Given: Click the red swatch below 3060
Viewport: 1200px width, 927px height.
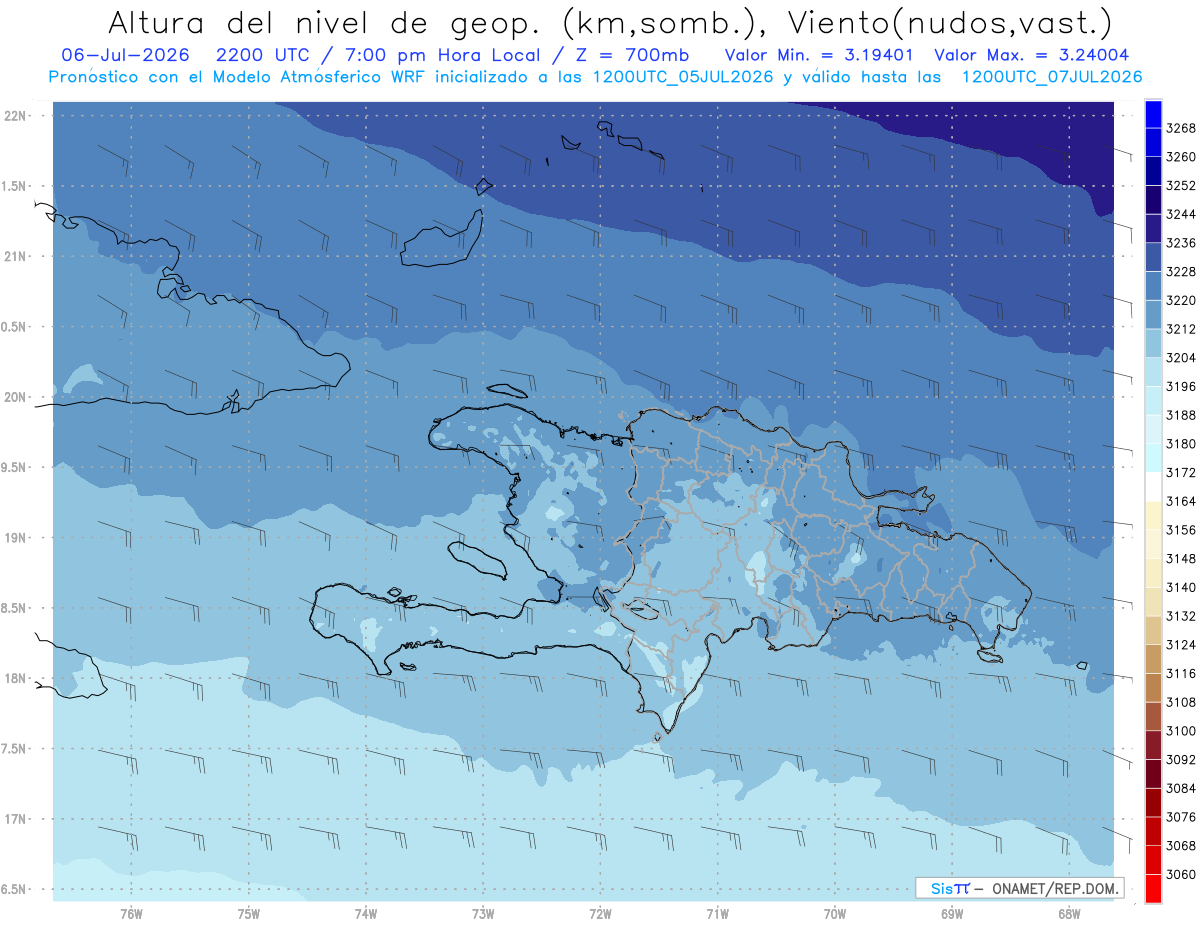Looking at the screenshot, I should point(1153,888).
